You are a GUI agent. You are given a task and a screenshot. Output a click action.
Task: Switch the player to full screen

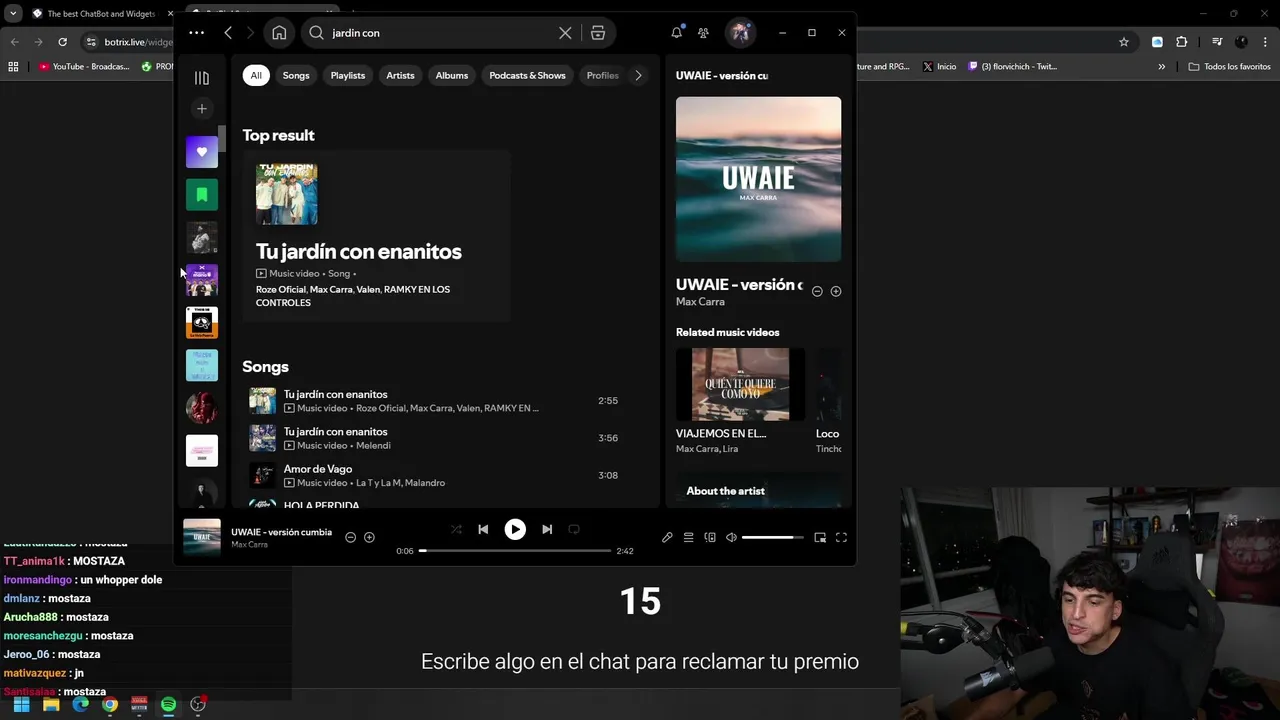pos(841,537)
